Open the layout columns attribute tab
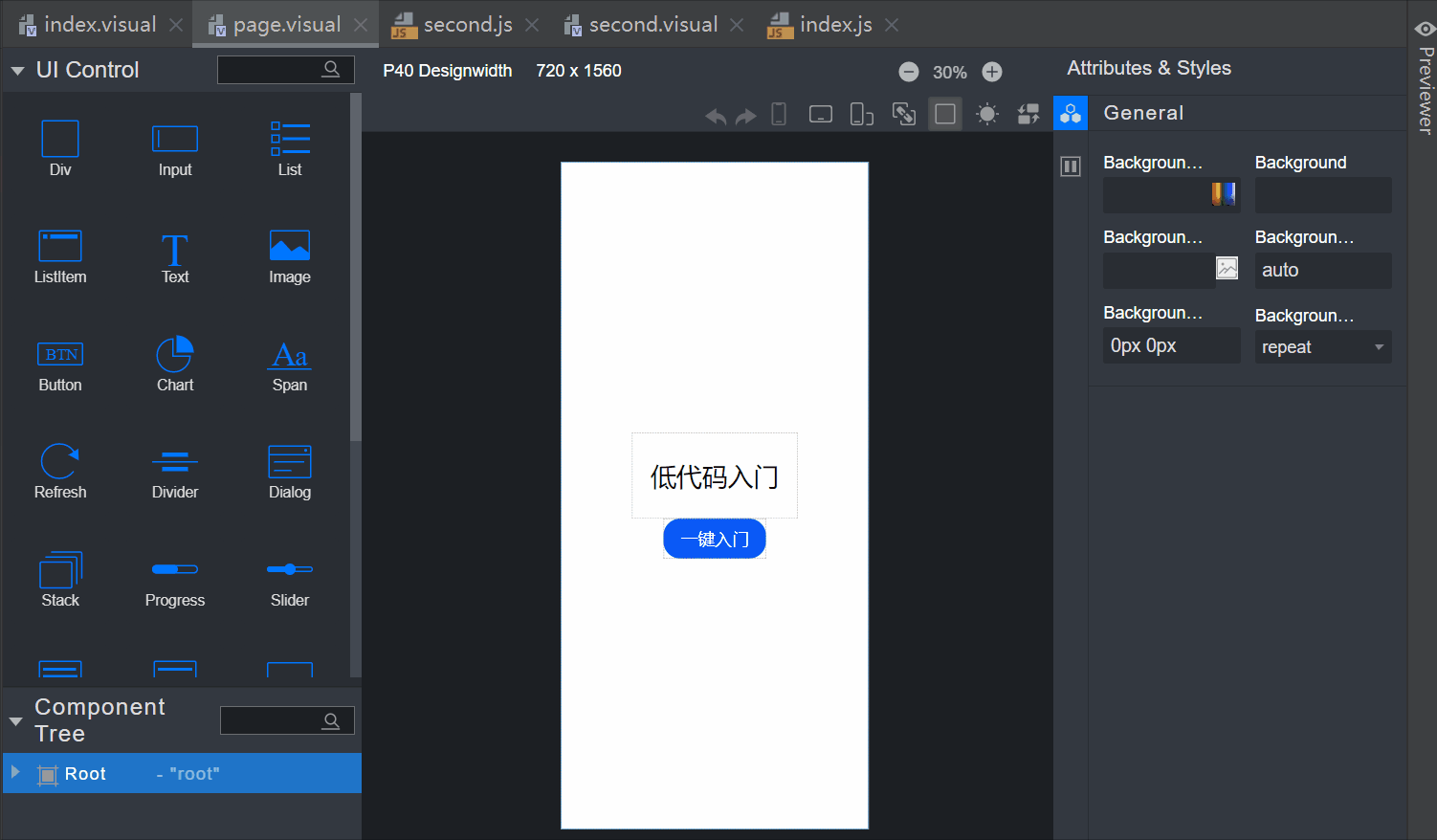1437x840 pixels. tap(1071, 166)
